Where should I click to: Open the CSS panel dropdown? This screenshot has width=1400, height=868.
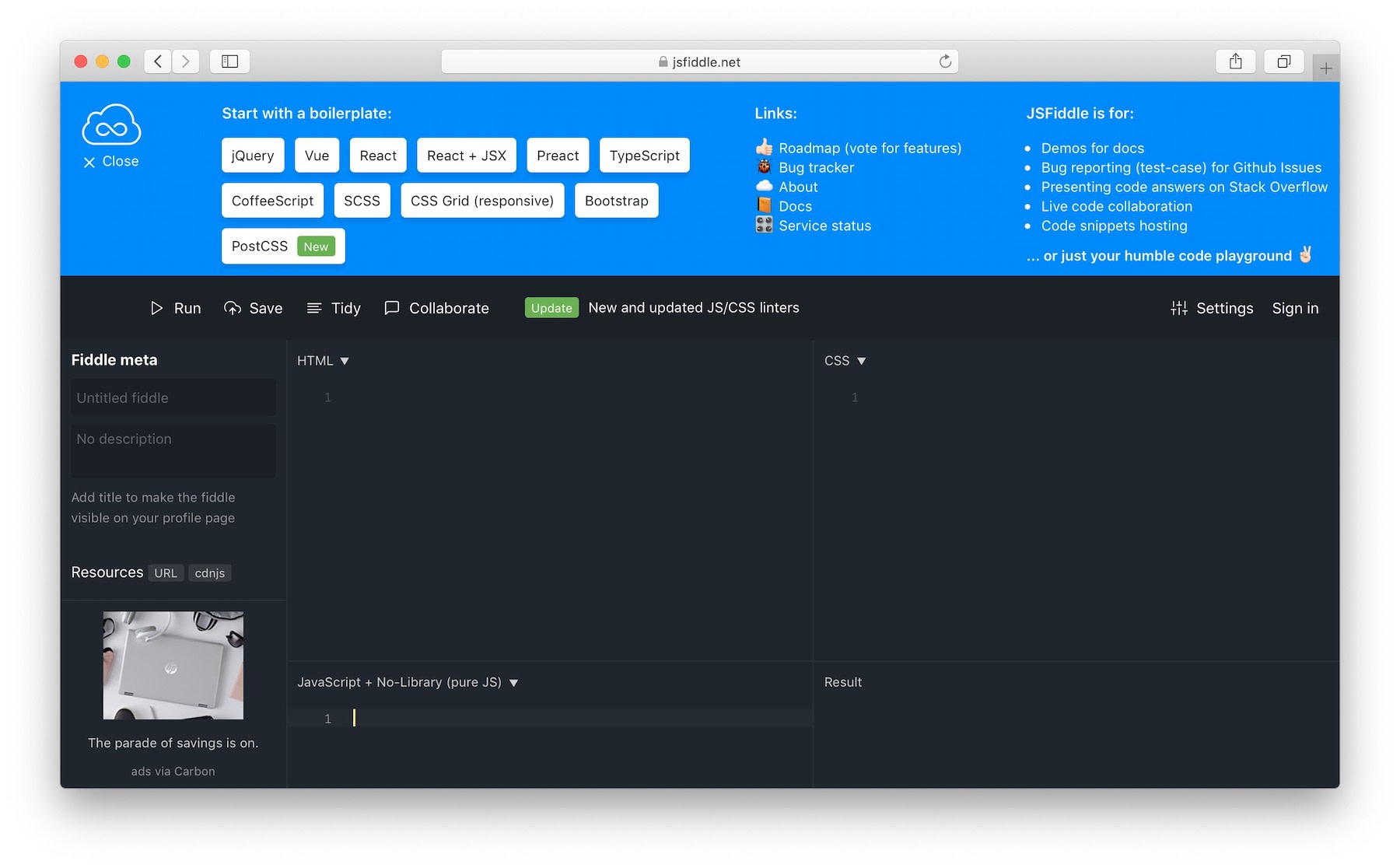[x=862, y=360]
